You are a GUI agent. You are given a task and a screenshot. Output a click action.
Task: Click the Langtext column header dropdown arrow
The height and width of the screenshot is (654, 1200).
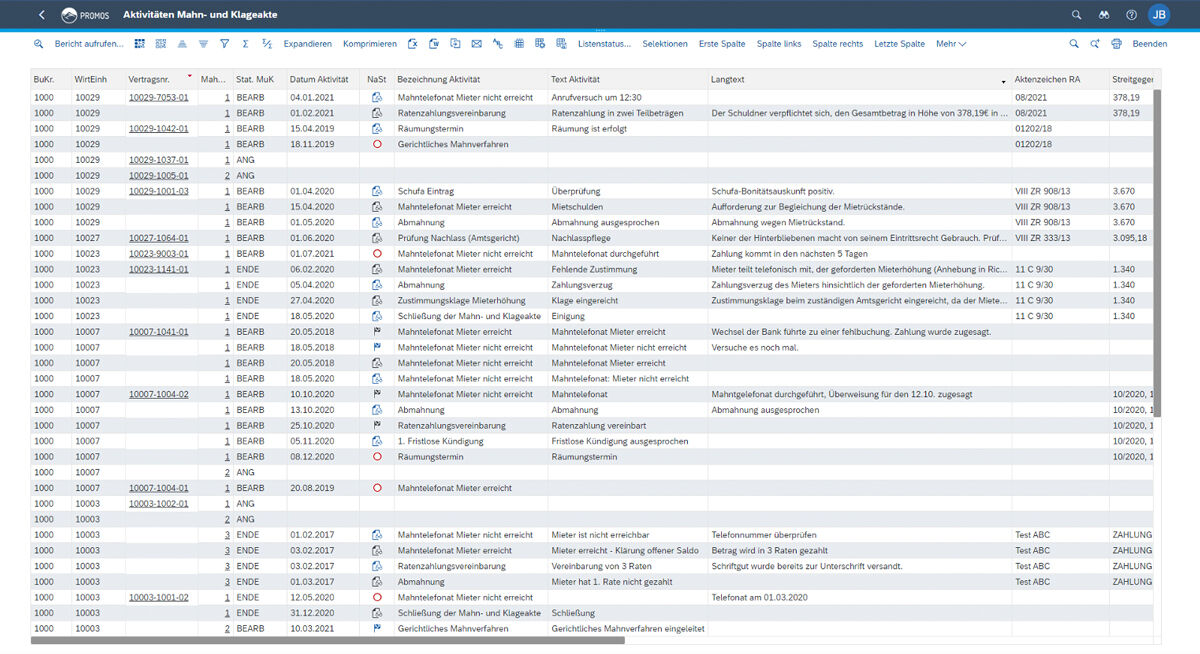point(1003,80)
